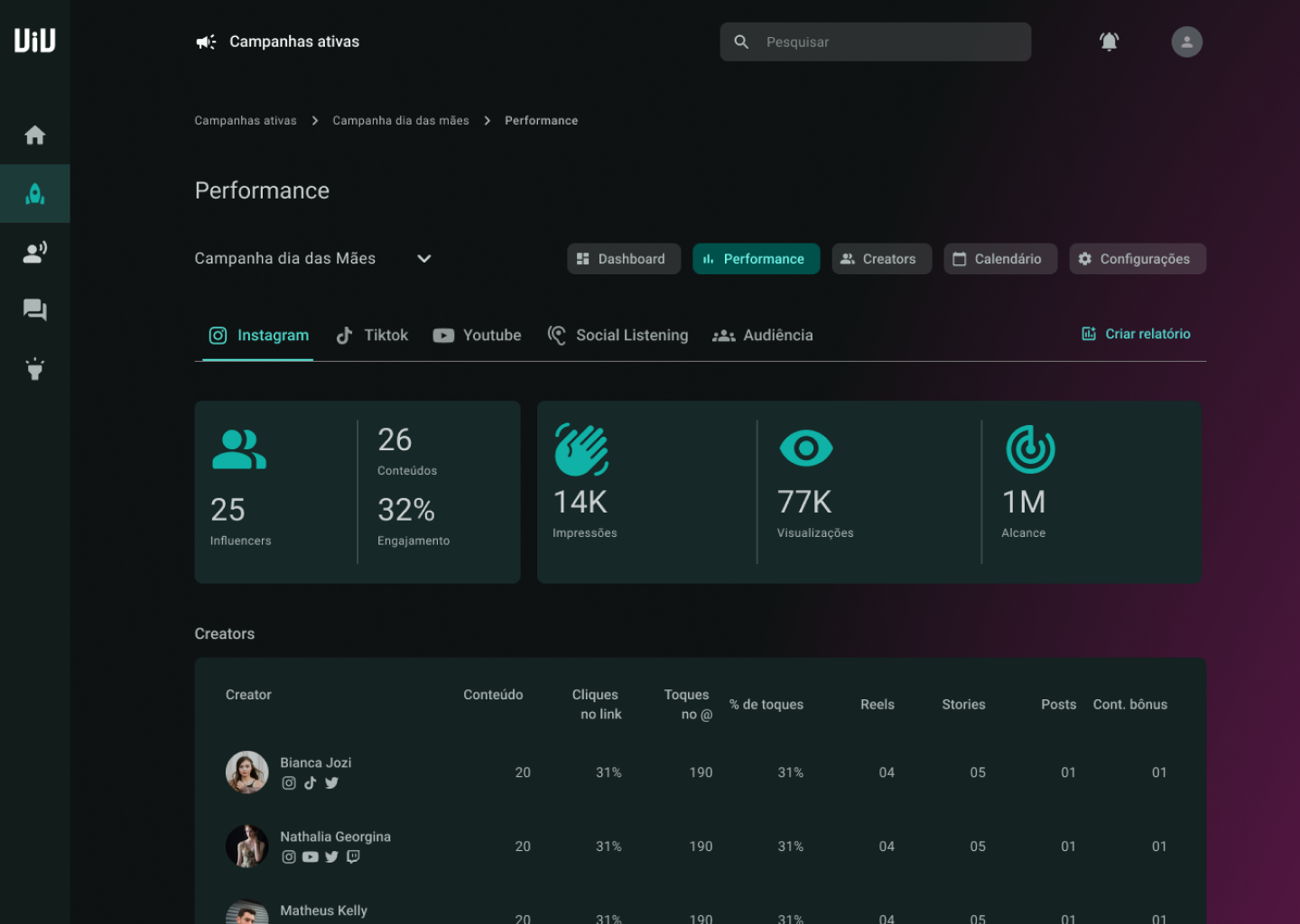Go to Campanha dia das mães breadcrumb
This screenshot has width=1300, height=924.
click(x=401, y=121)
